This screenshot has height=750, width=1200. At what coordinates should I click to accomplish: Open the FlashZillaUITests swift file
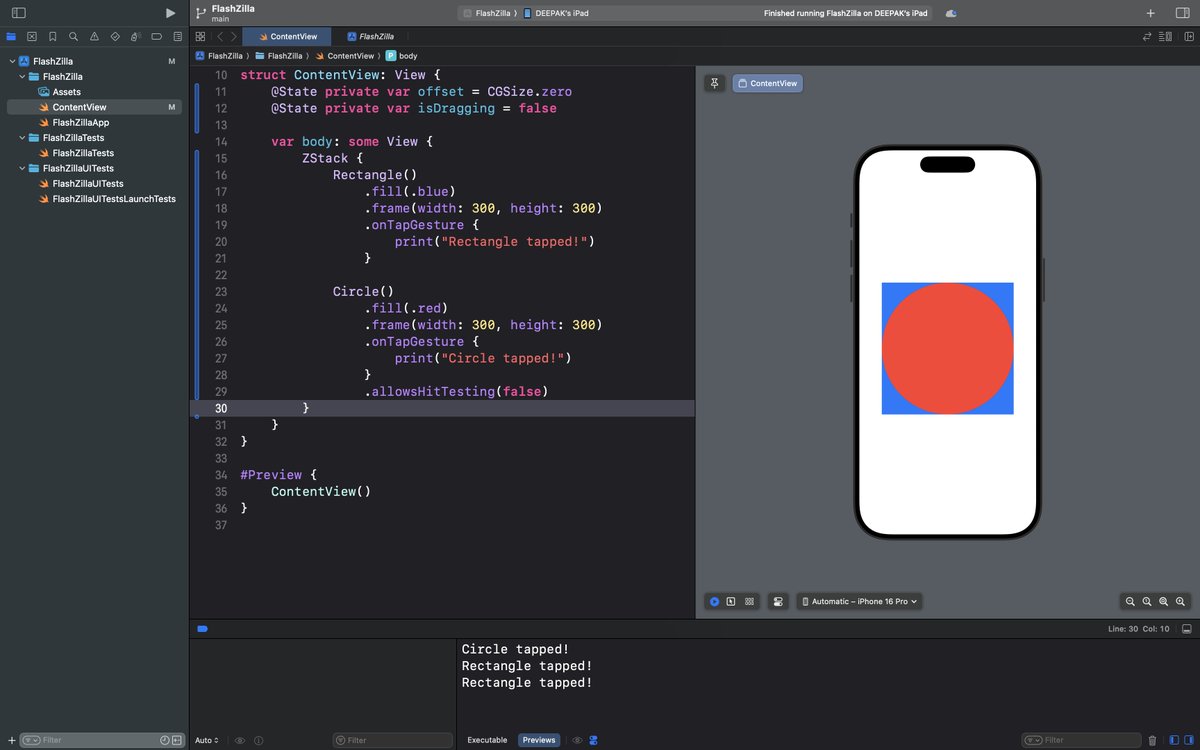click(x=88, y=184)
